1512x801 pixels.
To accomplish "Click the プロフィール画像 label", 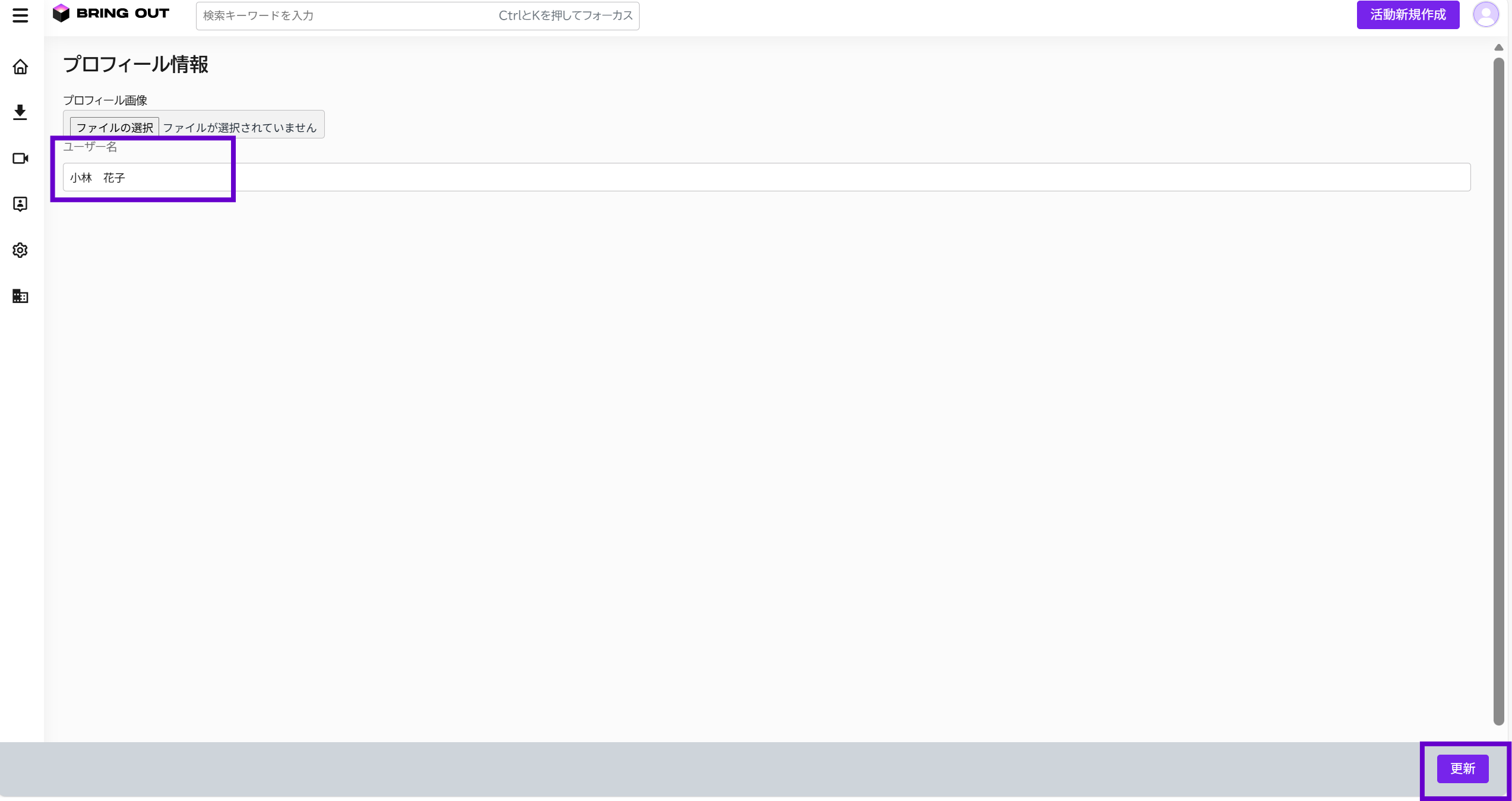I will 105,100.
